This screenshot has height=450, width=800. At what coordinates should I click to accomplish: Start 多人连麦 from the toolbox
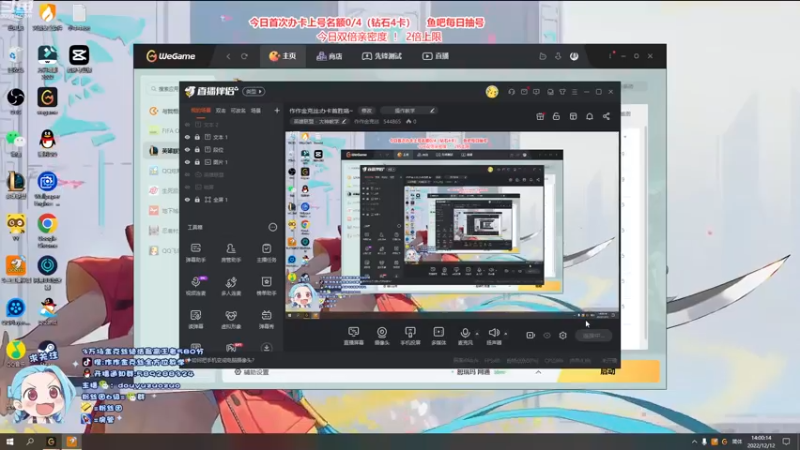coord(231,286)
